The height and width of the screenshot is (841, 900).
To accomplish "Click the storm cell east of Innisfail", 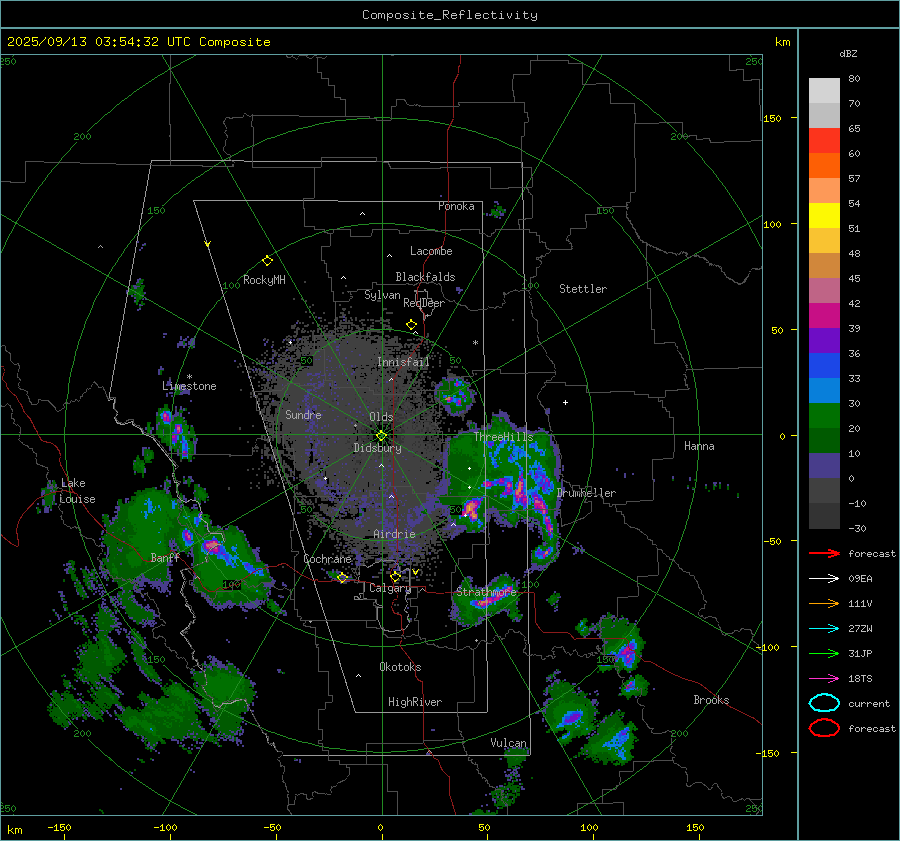I will 456,395.
